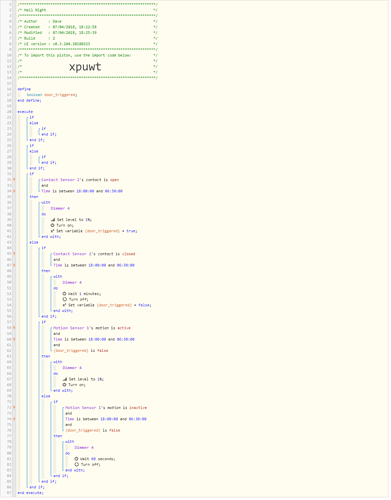Image resolution: width=391 pixels, height=500 pixels.
Task: Click trigger bolt icon on line 34
Action: coord(14,192)
